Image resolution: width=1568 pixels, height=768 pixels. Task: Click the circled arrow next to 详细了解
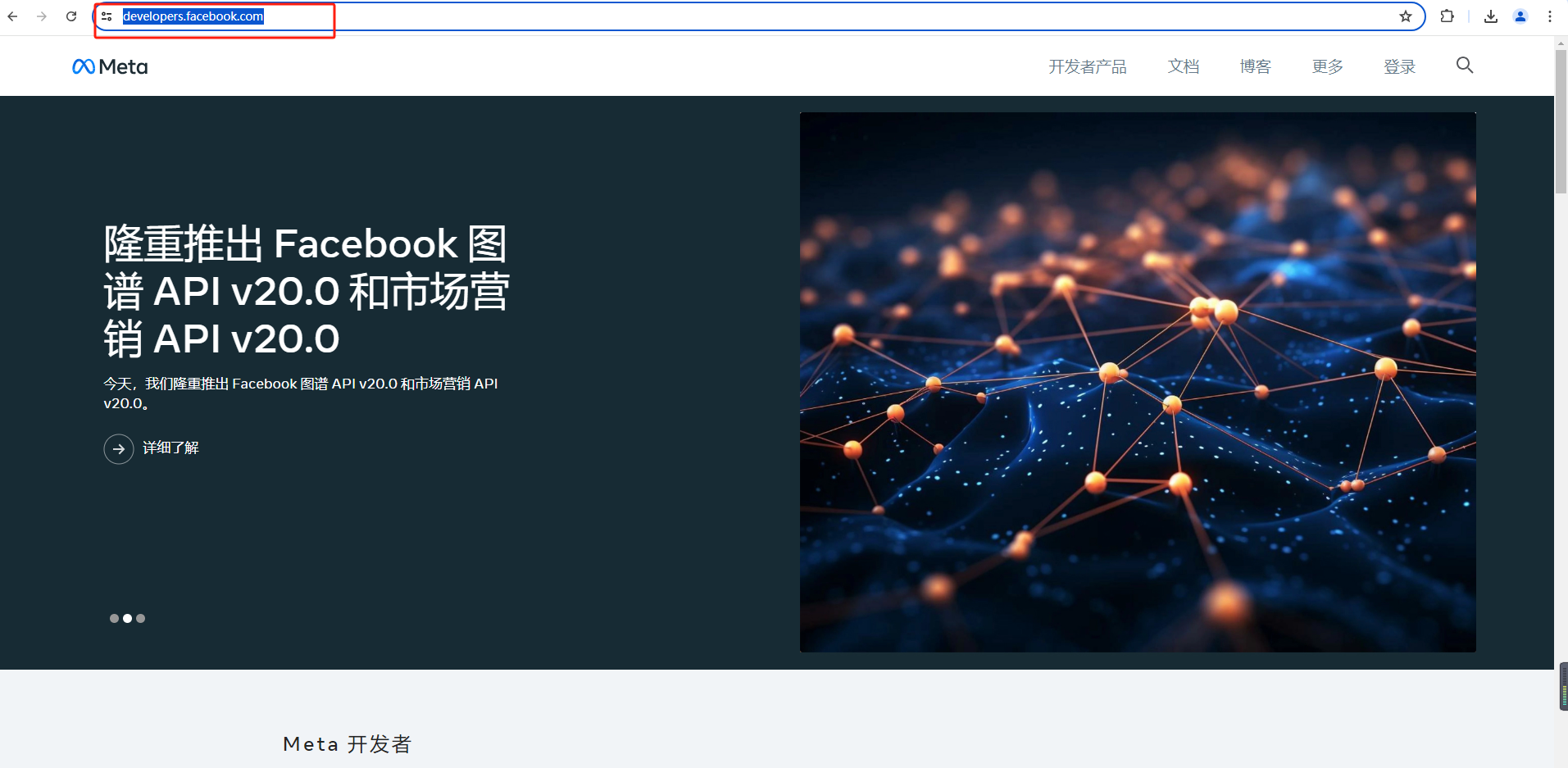[119, 449]
